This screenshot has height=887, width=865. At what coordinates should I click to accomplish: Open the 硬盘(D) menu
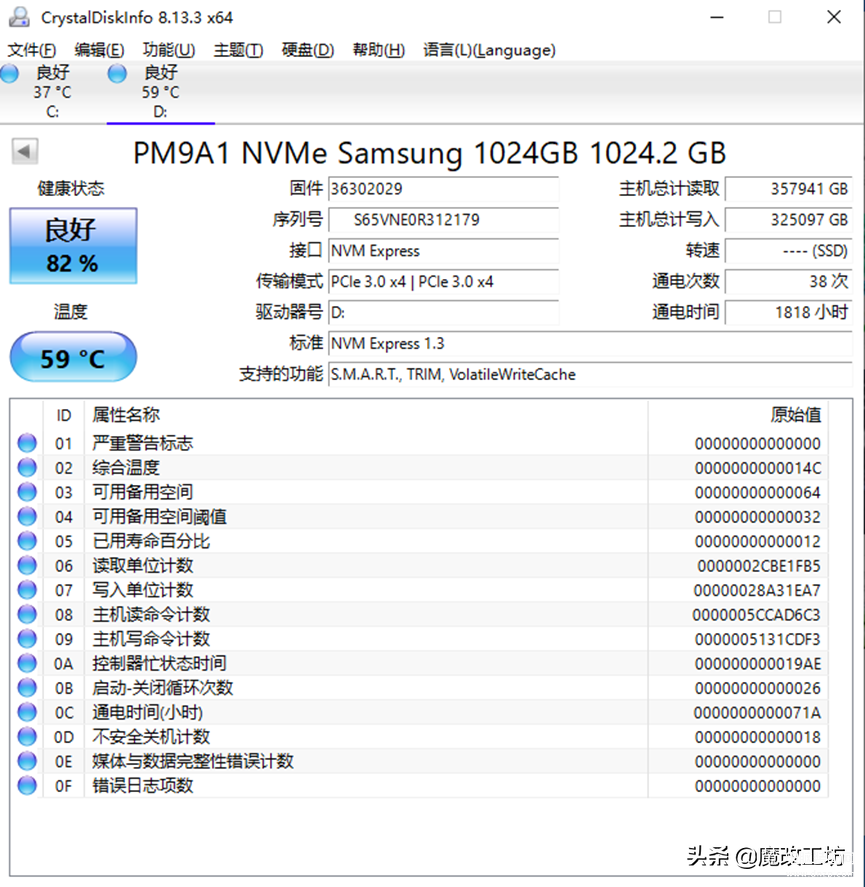tap(308, 50)
